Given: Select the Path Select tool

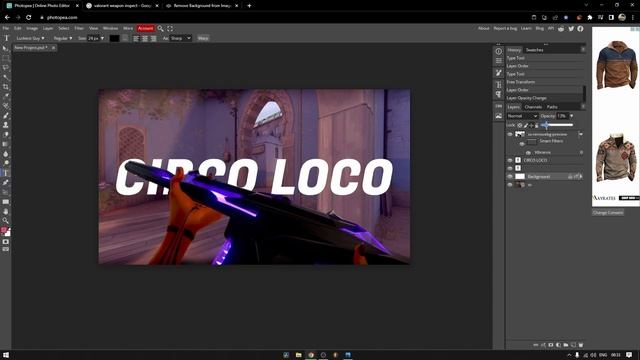Looking at the screenshot, I should [x=5, y=192].
